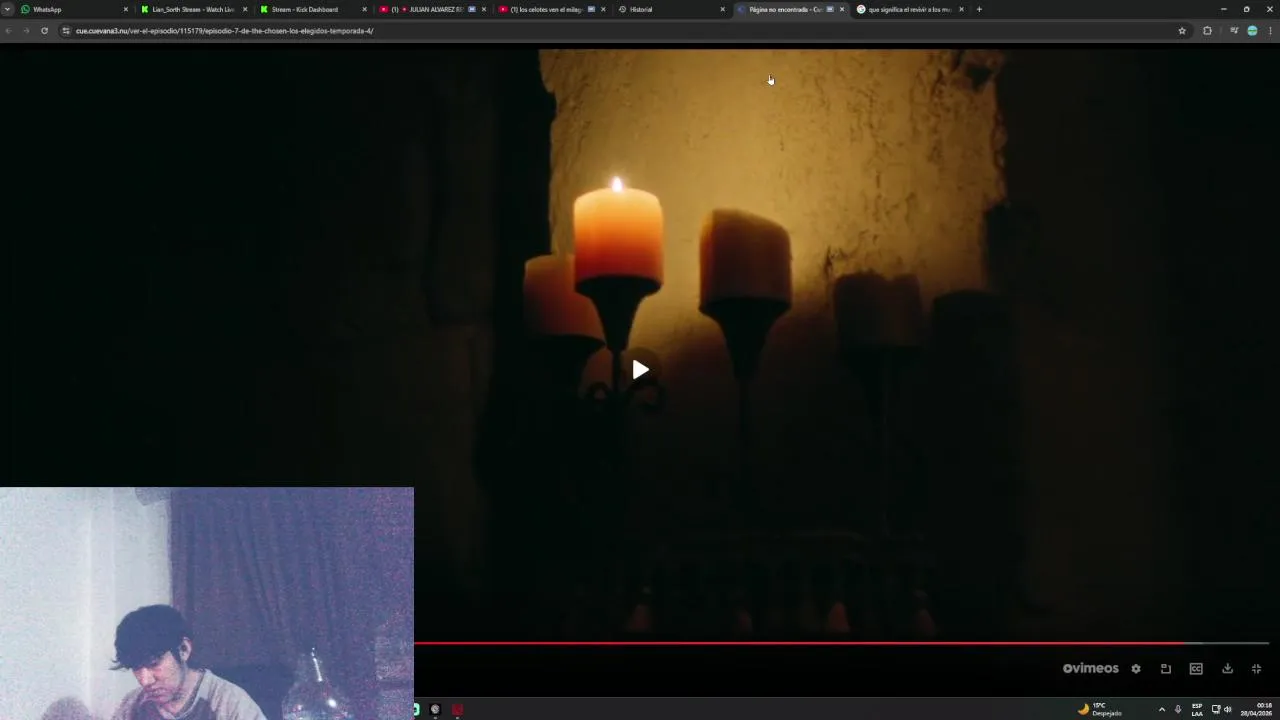Open the media control toolbar button
Image resolution: width=1280 pixels, height=720 pixels.
1234,31
